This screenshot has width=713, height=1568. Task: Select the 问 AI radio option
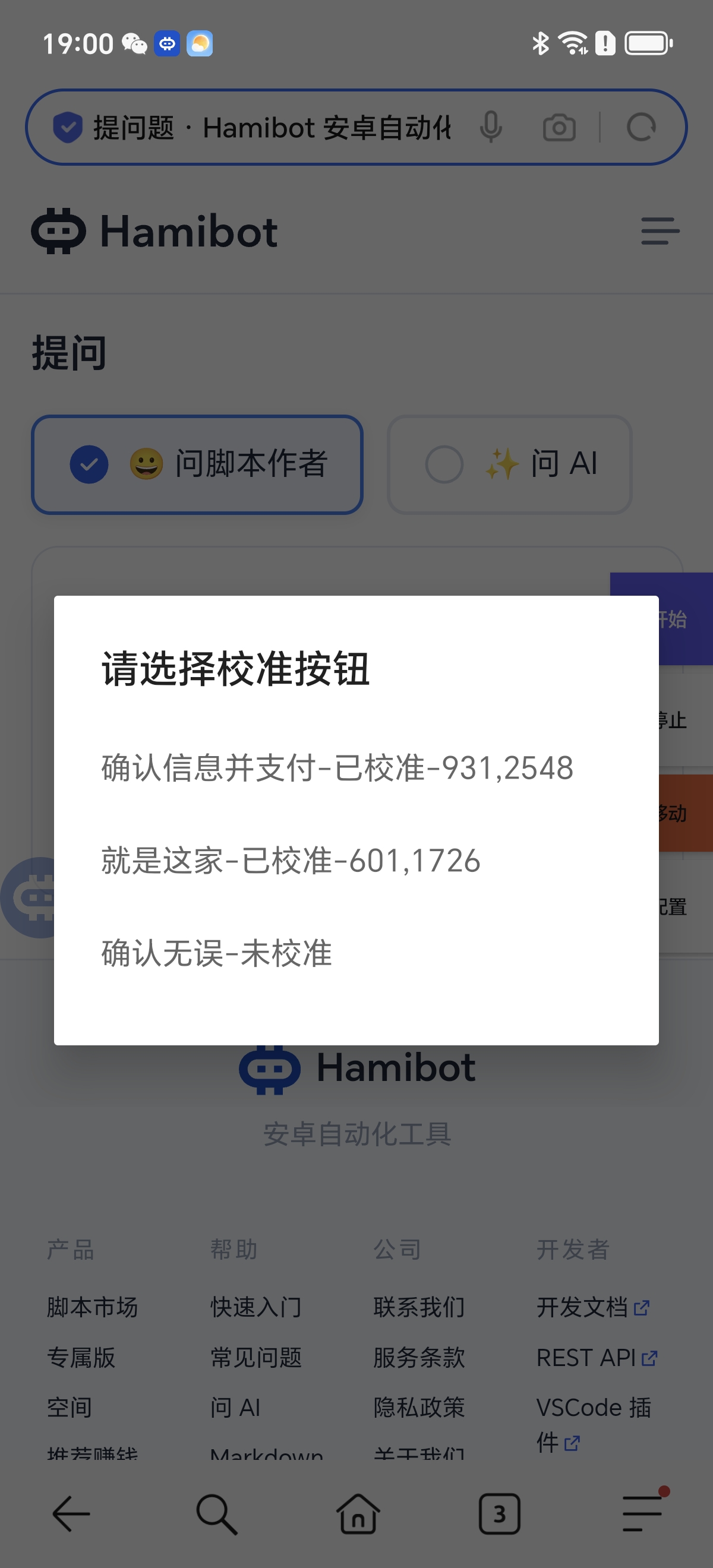tap(510, 464)
